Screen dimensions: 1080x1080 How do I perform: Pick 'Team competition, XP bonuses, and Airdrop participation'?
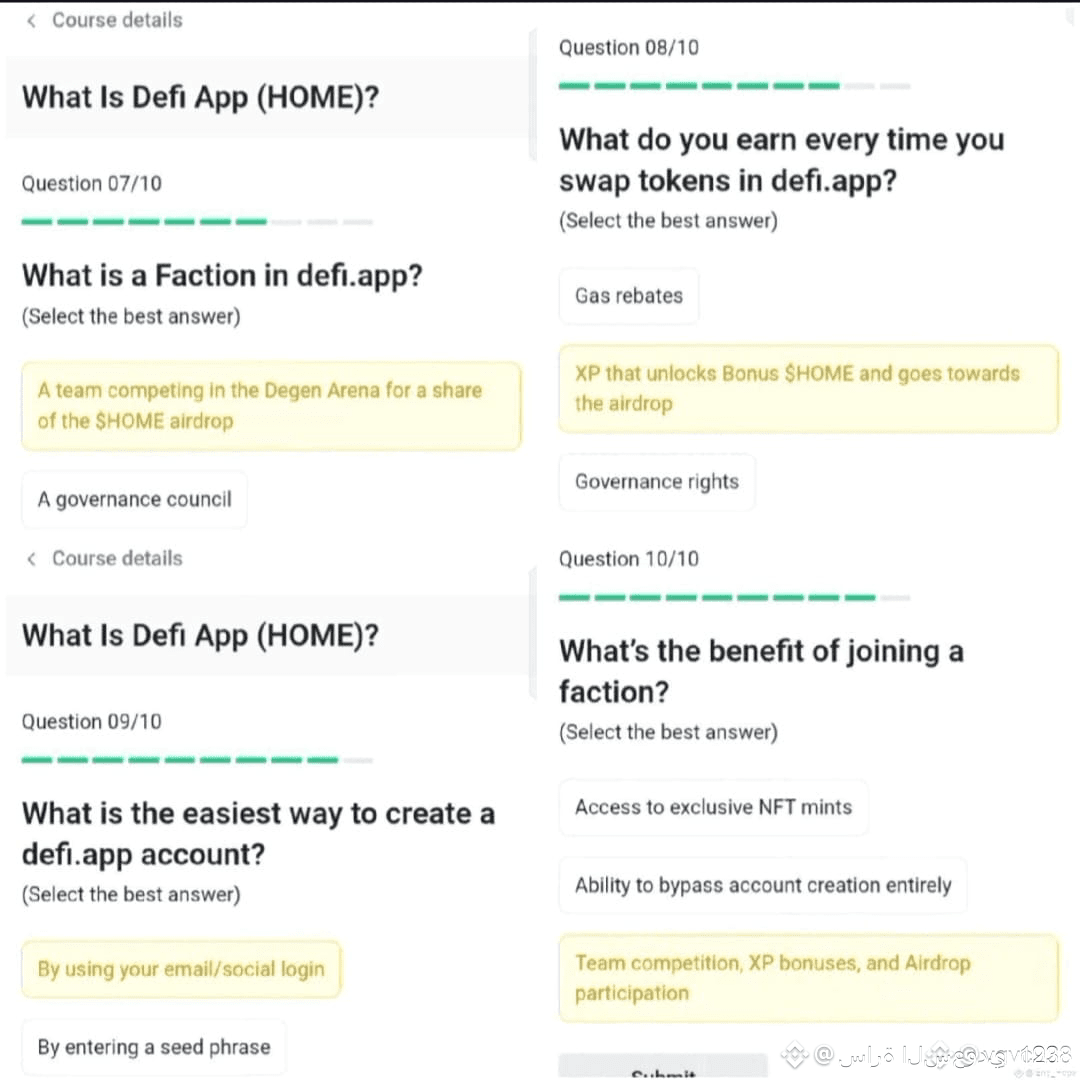click(809, 978)
